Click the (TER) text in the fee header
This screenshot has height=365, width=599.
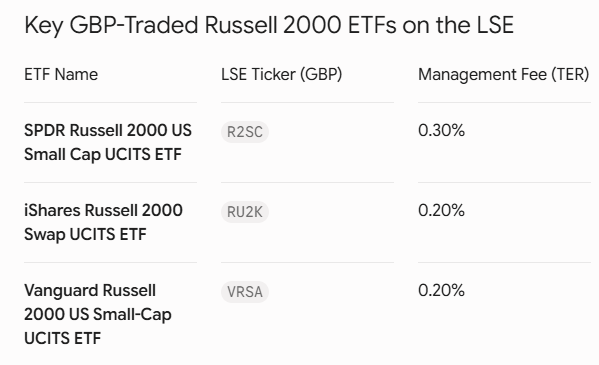(570, 74)
